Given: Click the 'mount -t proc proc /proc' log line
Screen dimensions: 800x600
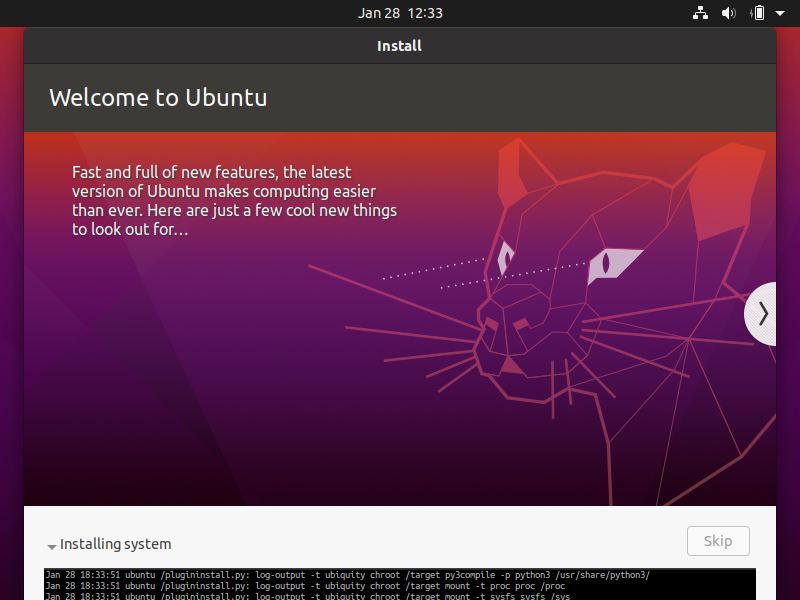Looking at the screenshot, I should coord(305,586).
